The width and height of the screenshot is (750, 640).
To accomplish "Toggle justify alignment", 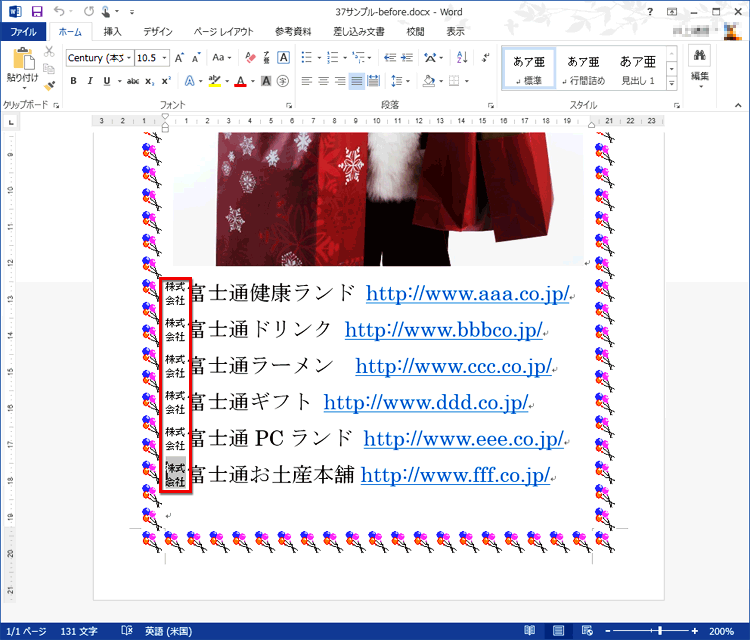I will click(x=356, y=81).
